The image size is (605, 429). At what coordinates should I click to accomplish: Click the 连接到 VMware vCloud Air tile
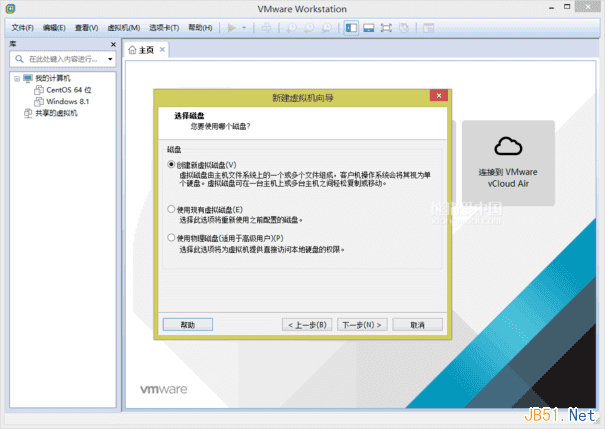[508, 163]
